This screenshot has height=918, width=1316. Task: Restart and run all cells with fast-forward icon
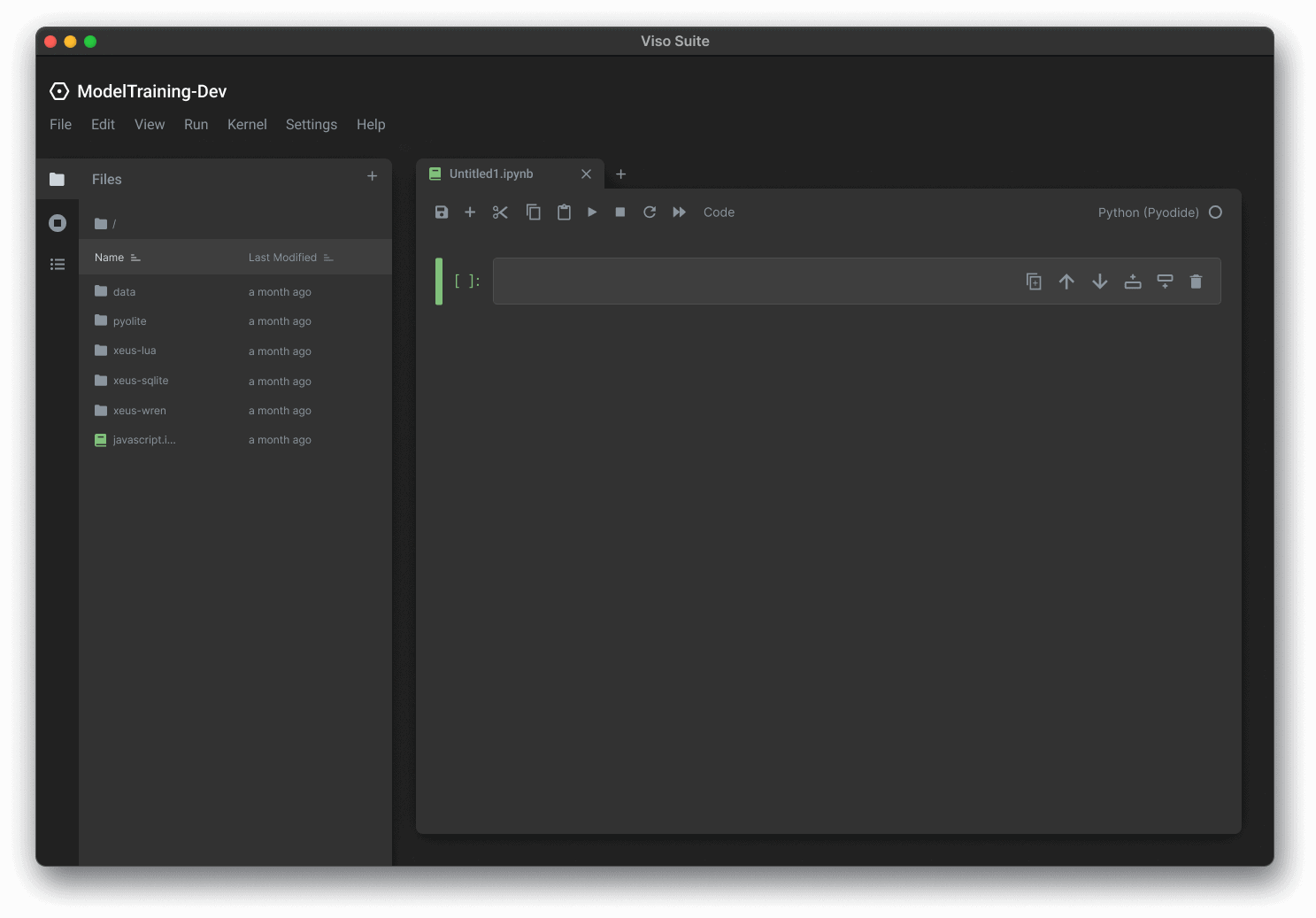point(679,212)
